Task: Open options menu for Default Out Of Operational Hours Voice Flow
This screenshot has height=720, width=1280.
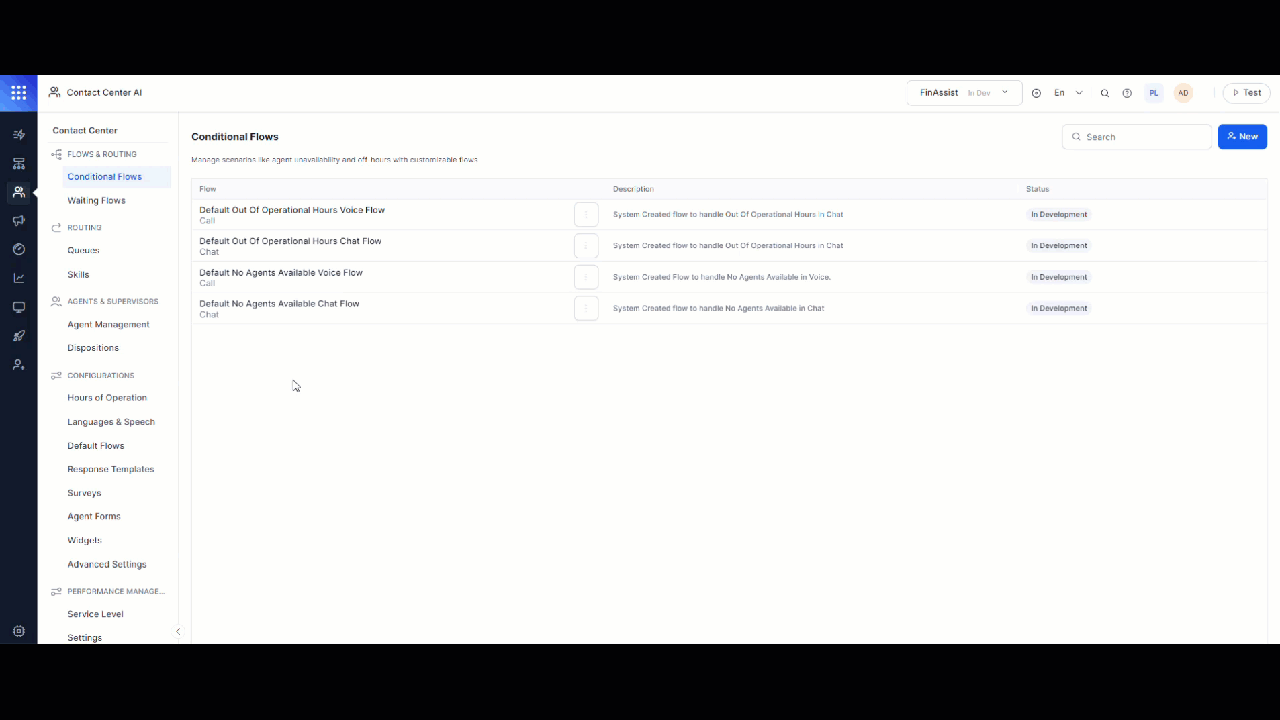Action: coord(586,215)
